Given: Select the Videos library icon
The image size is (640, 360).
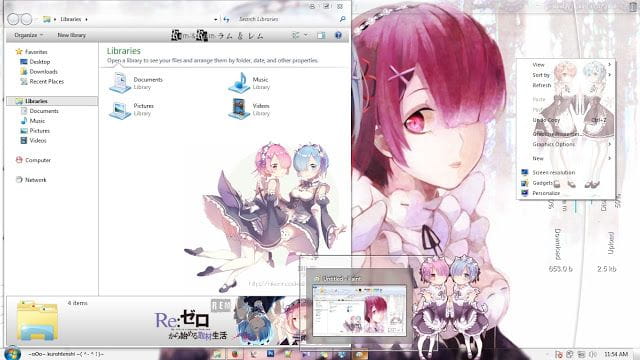Looking at the screenshot, I should (x=239, y=109).
